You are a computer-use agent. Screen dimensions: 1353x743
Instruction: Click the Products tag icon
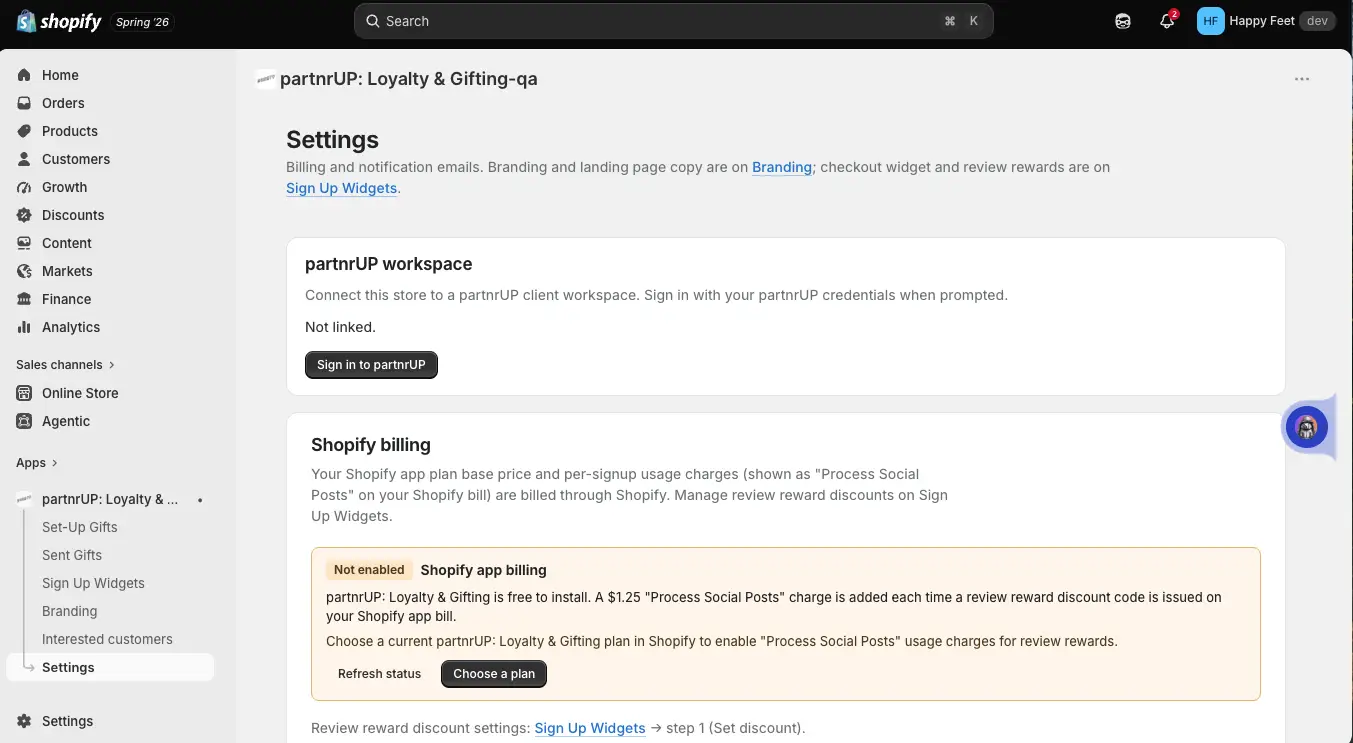24,131
